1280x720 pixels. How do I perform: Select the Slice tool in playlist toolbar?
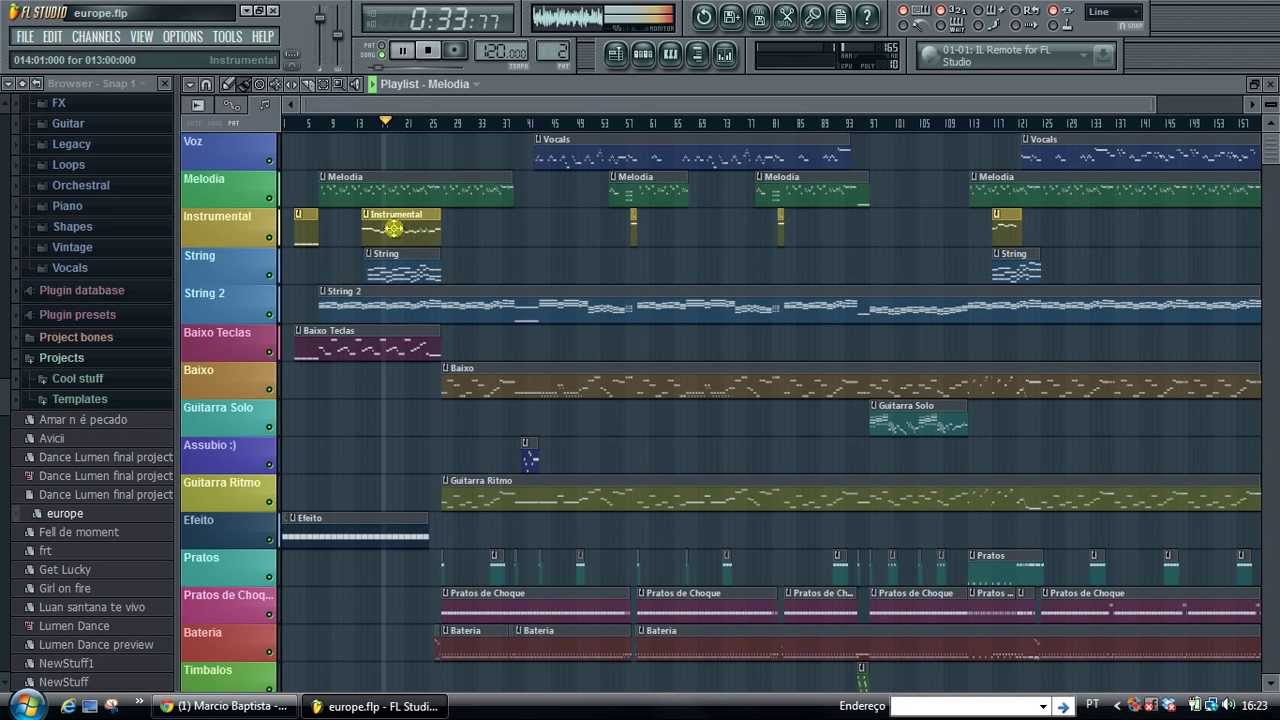coord(307,85)
